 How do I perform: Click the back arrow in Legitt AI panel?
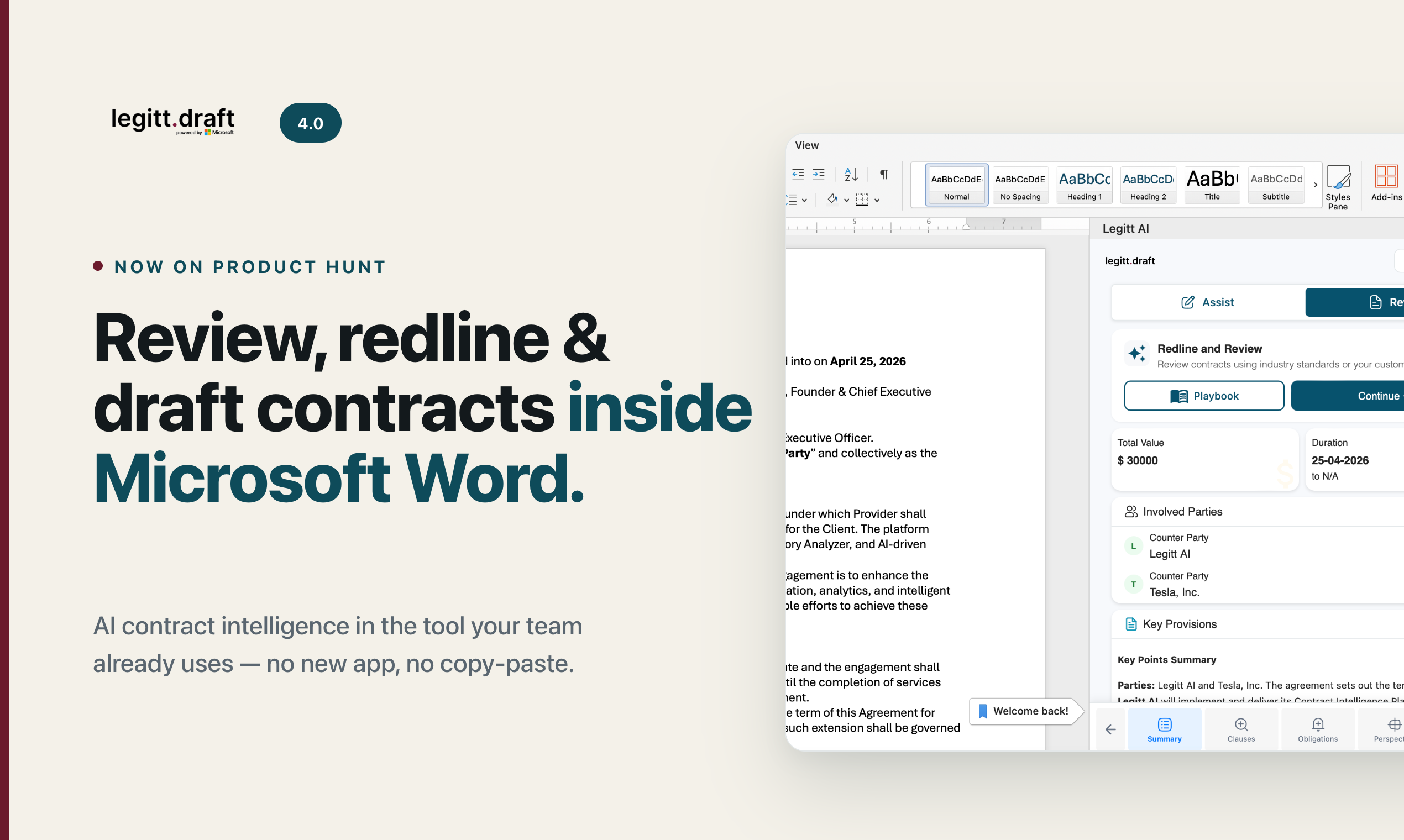(1110, 729)
